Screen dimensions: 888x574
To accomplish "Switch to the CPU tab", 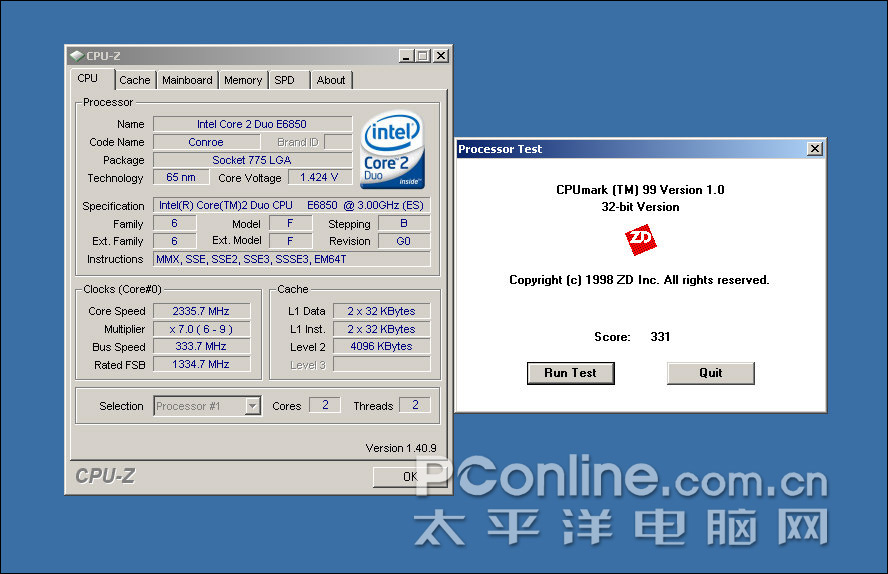I will click(x=88, y=79).
